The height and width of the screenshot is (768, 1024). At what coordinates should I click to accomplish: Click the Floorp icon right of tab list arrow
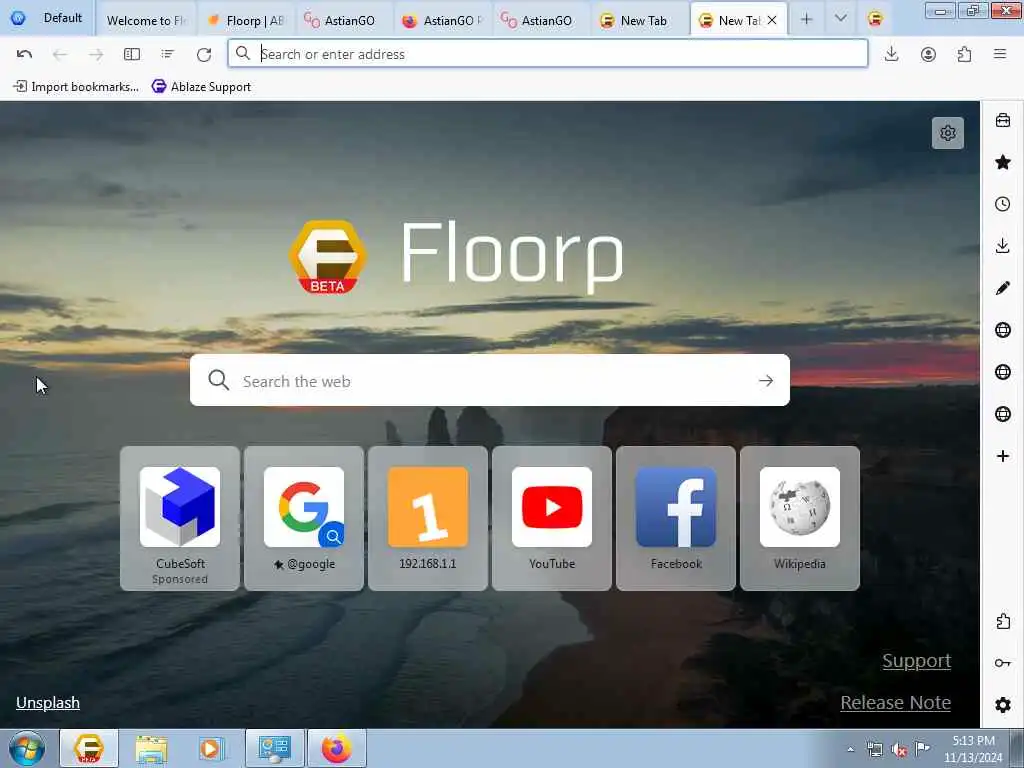pos(875,19)
